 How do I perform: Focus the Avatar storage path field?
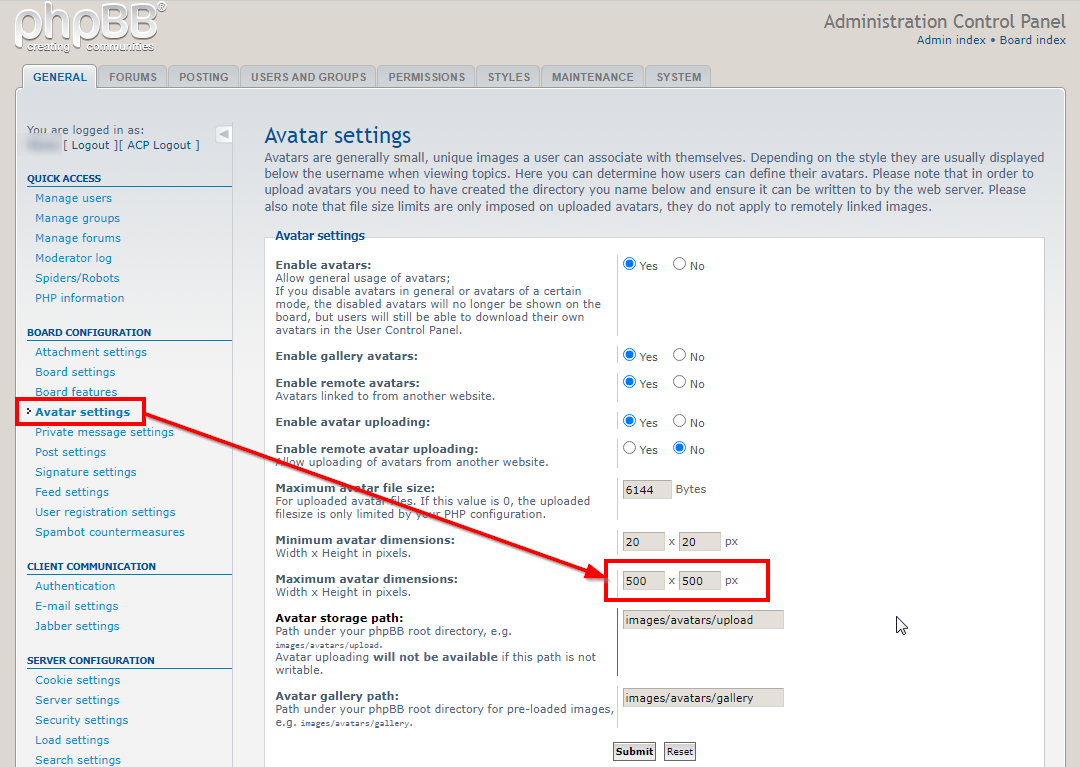[x=703, y=620]
